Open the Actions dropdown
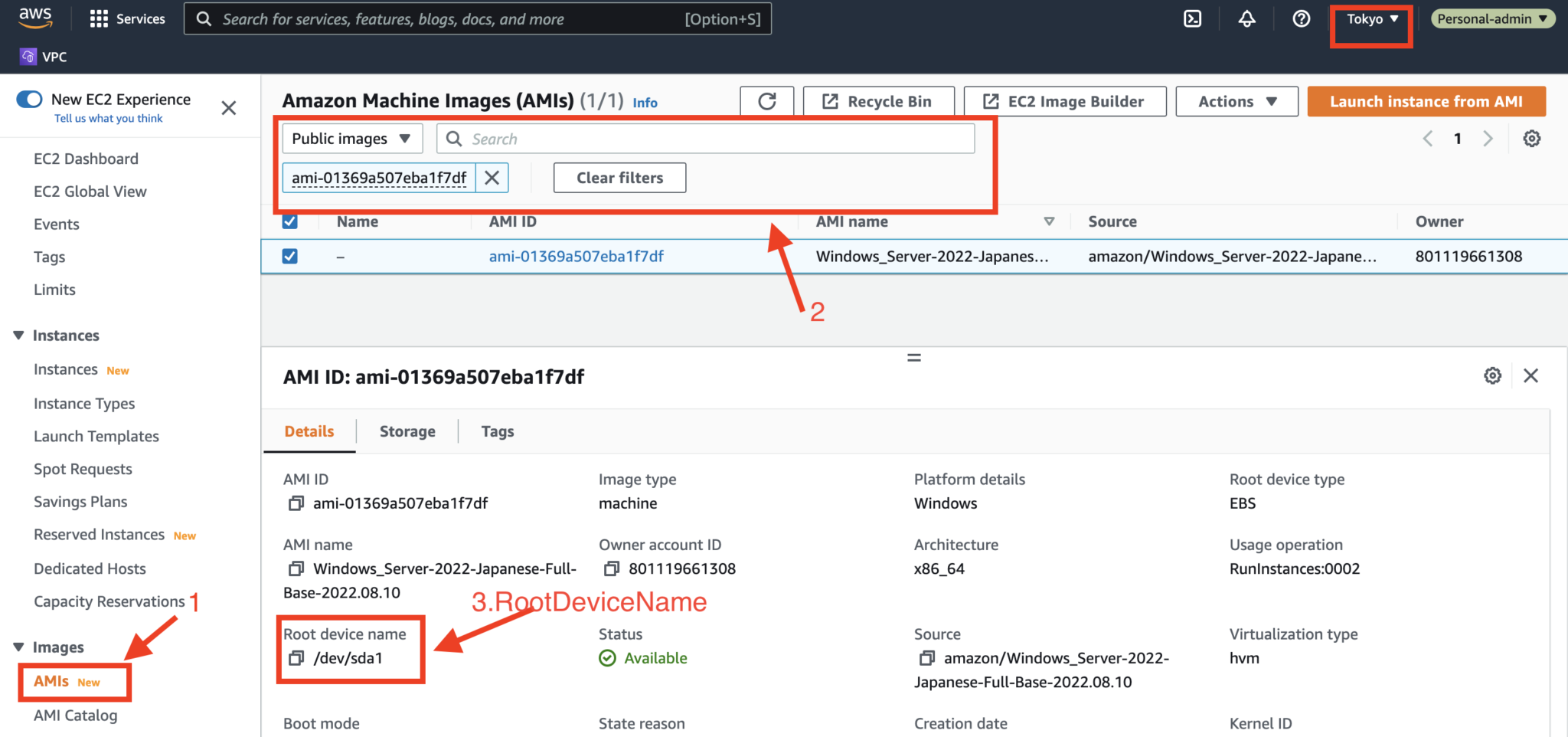Screen dimensions: 1568x737 coord(1236,100)
